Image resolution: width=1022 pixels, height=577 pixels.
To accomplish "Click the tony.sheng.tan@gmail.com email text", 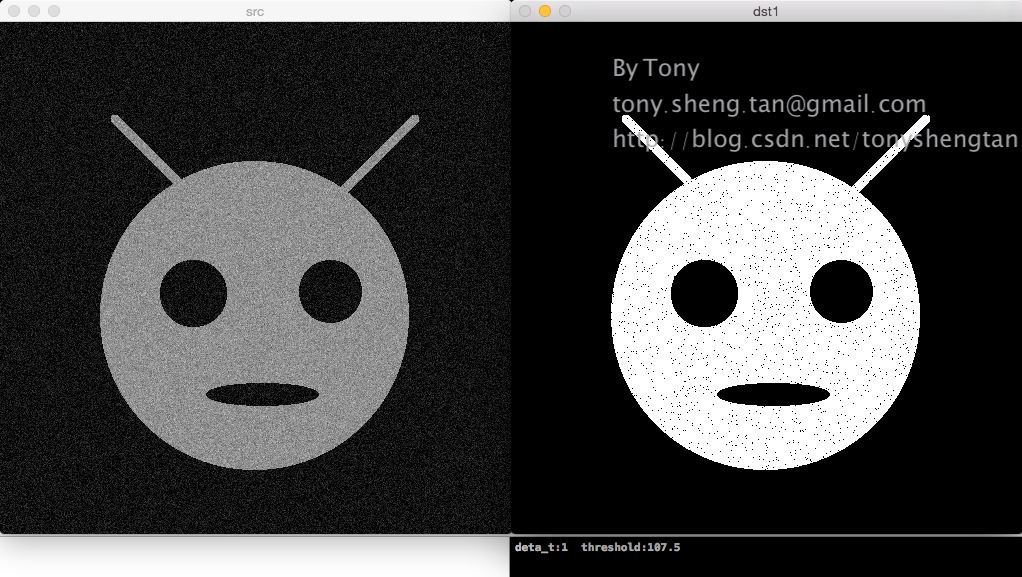I will coord(769,104).
